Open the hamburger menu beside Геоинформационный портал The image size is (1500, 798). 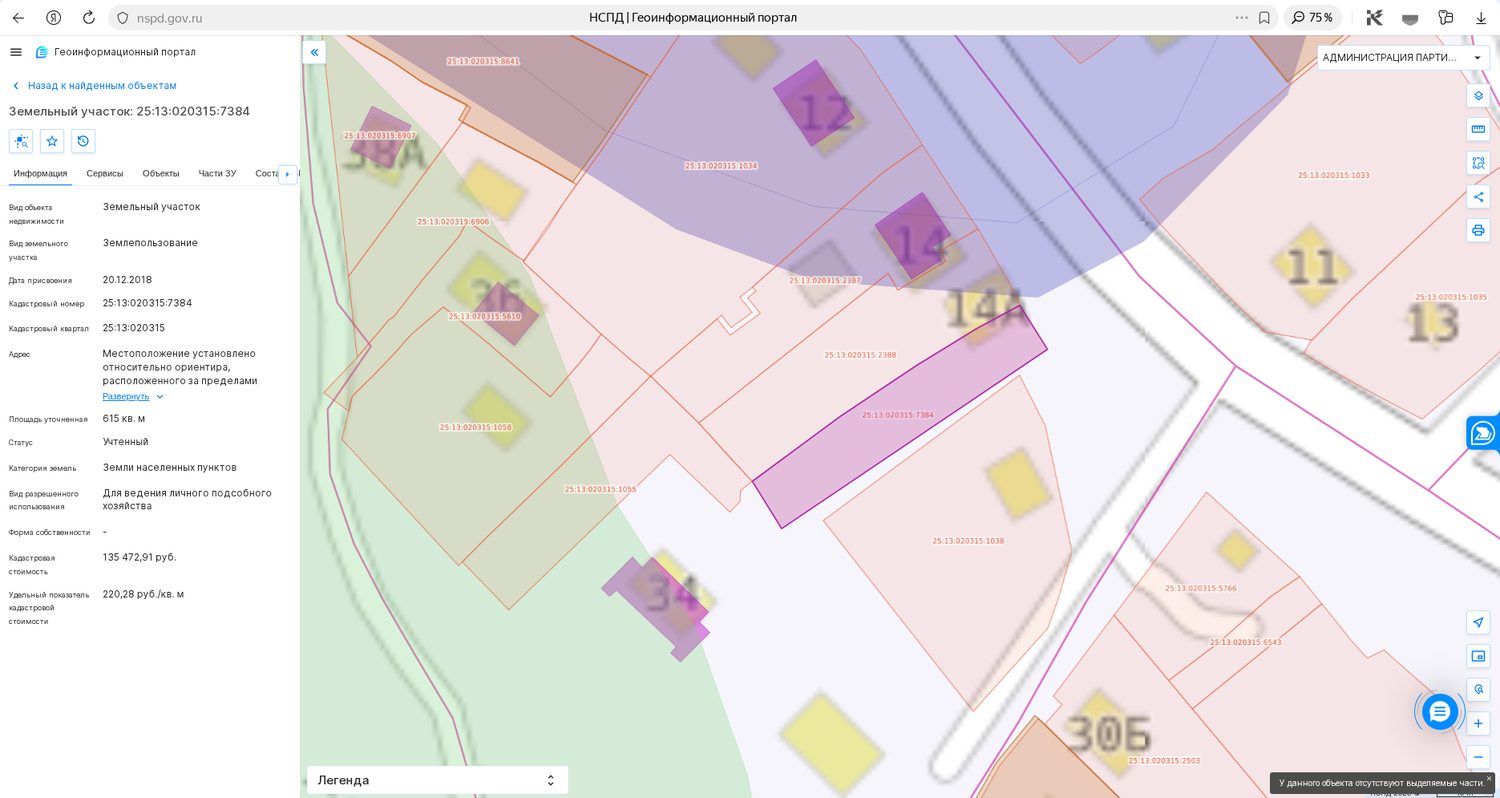15,52
